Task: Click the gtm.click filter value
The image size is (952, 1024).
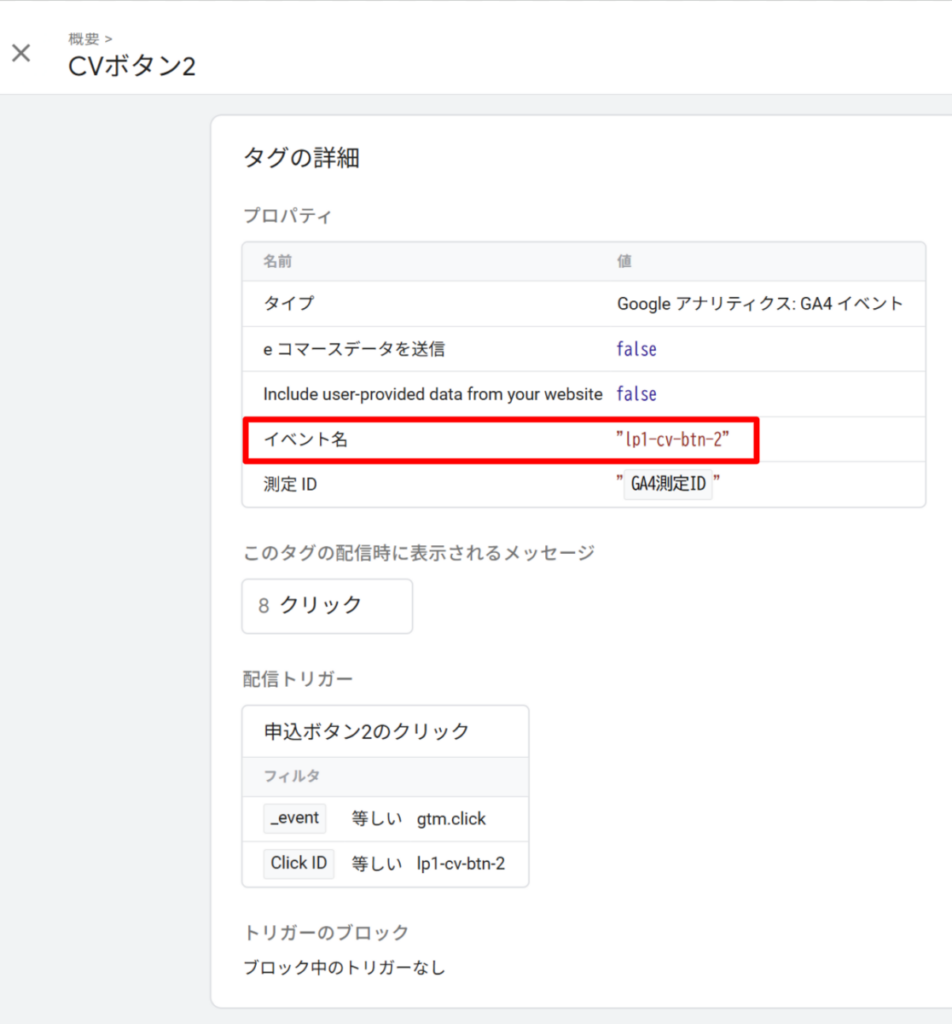Action: point(451,819)
